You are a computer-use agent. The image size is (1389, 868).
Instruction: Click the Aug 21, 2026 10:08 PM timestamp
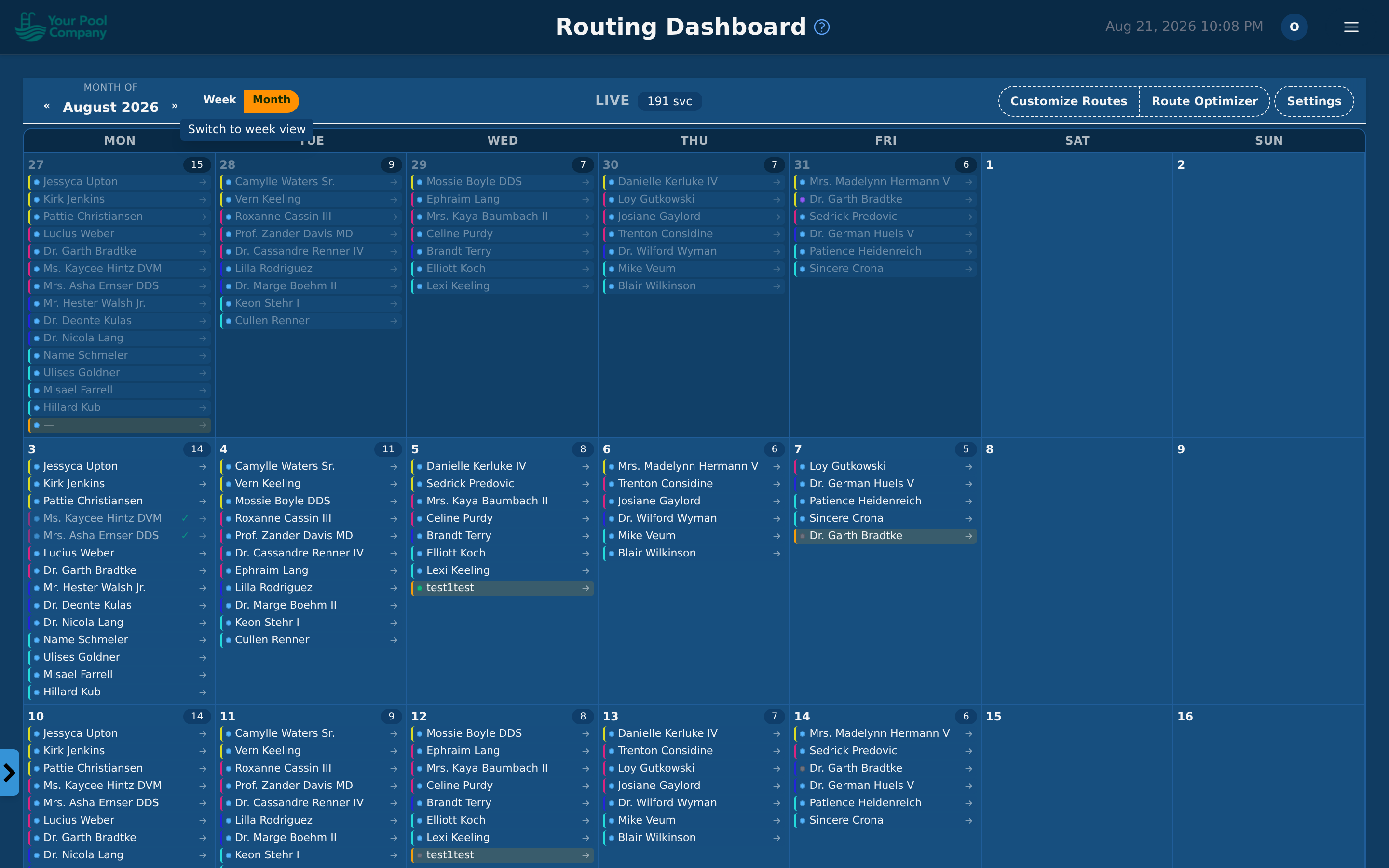coord(1184,27)
